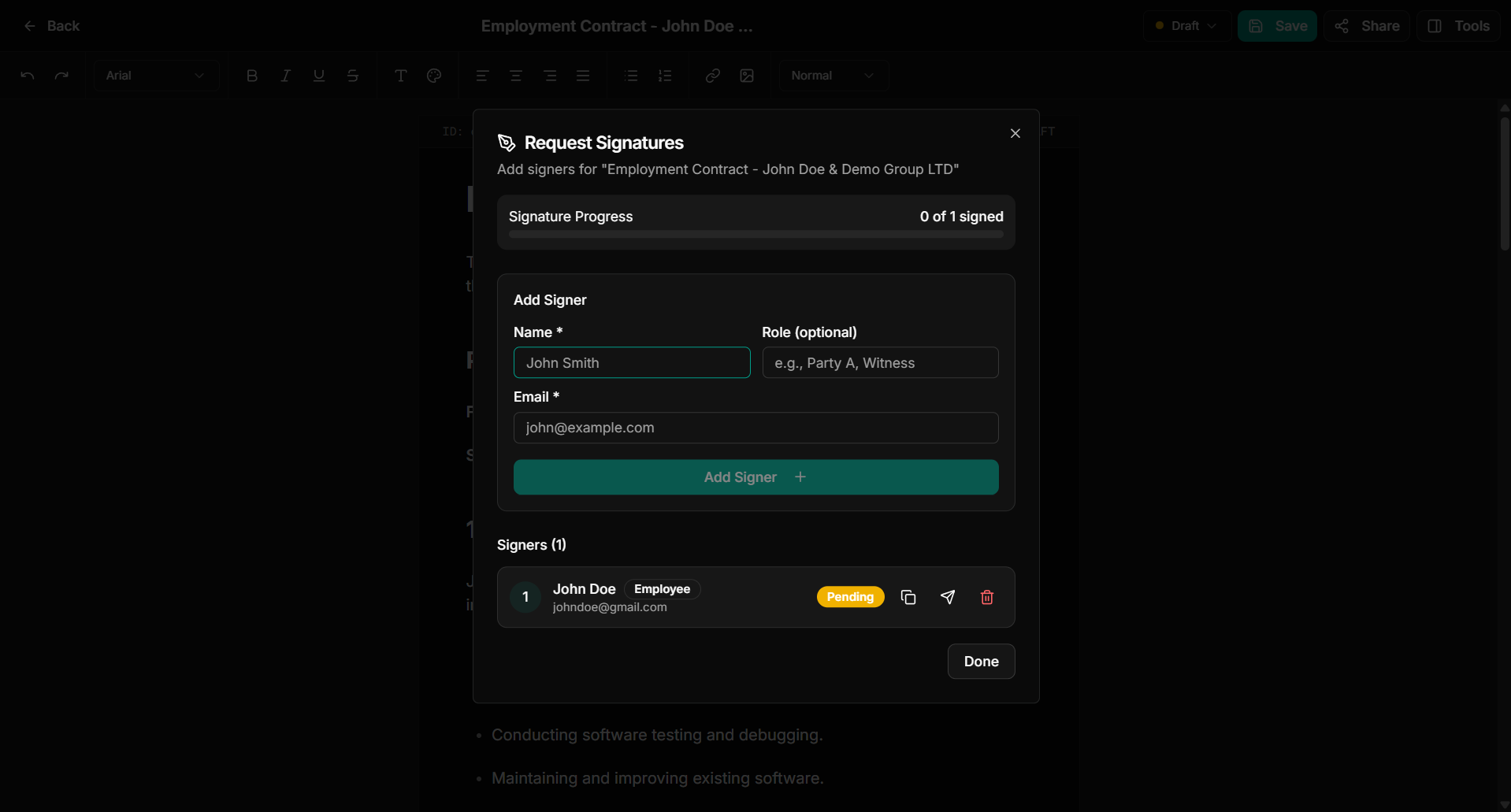Open the Draft status dropdown

[x=1186, y=26]
